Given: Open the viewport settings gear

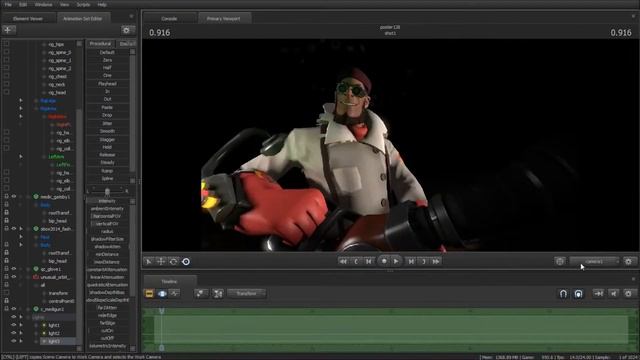Looking at the screenshot, I should point(629,261).
